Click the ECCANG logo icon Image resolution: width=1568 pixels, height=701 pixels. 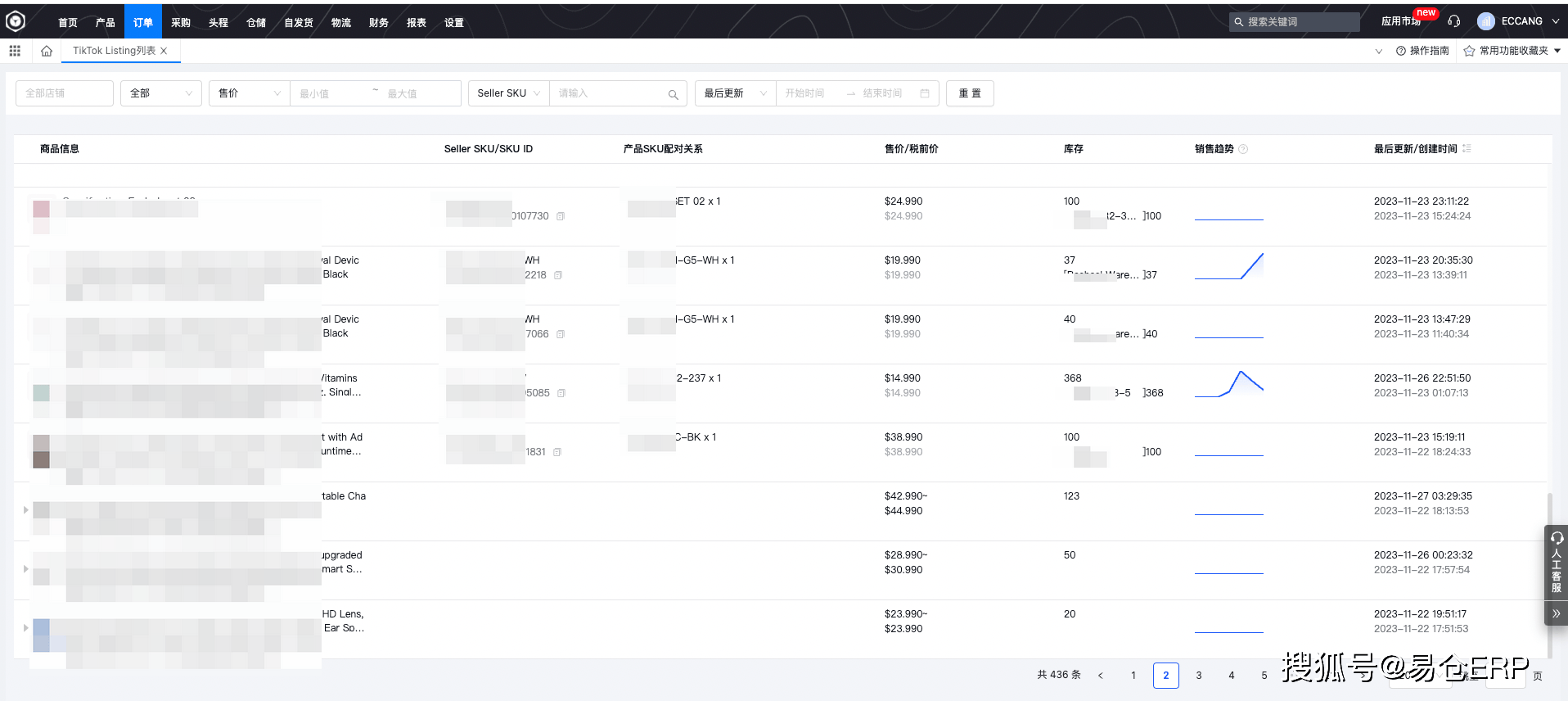coord(16,21)
